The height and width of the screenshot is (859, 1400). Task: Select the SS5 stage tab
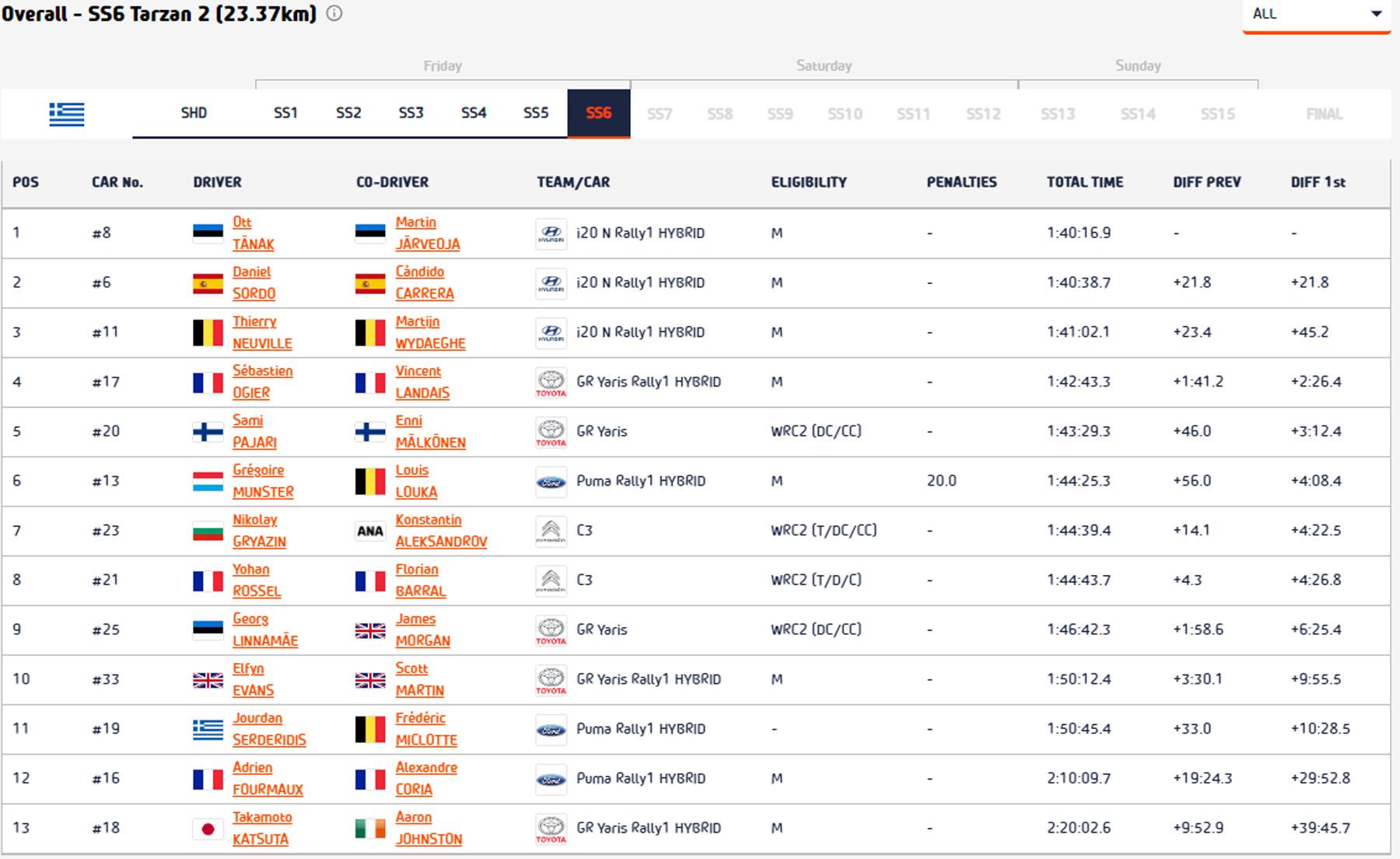(536, 113)
